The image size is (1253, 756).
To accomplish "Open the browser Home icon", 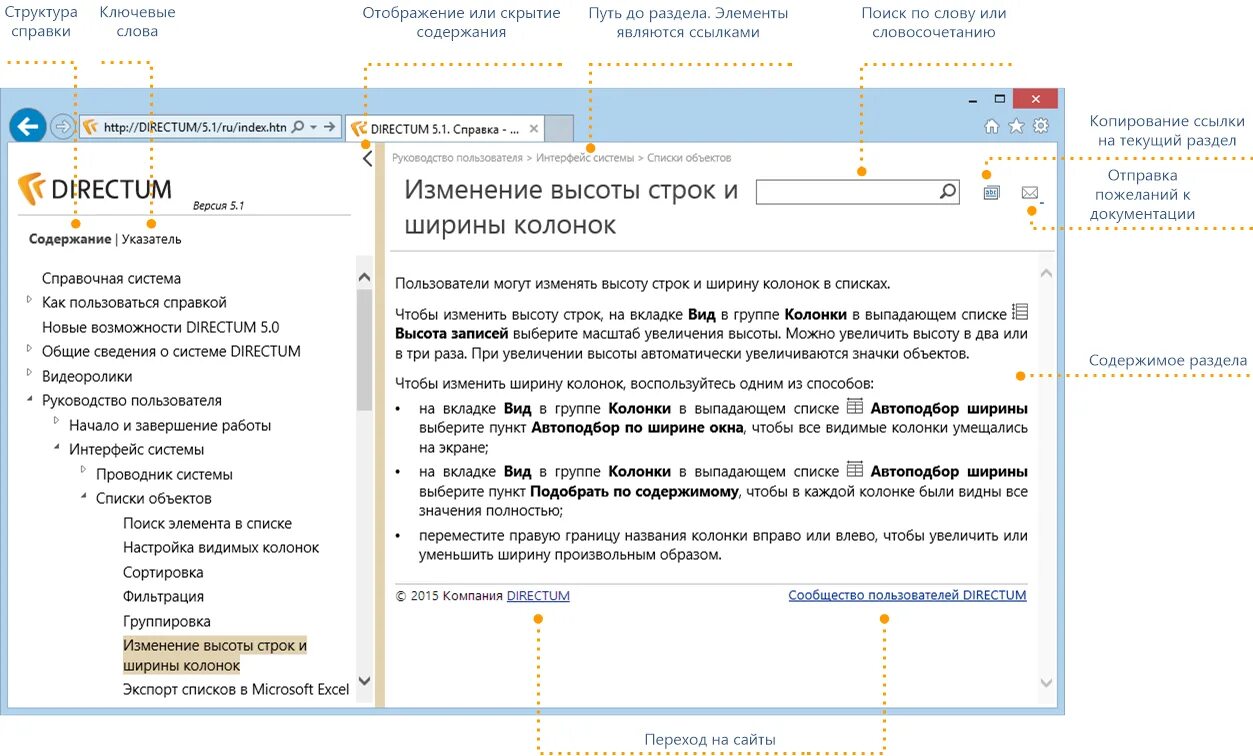I will click(x=991, y=126).
